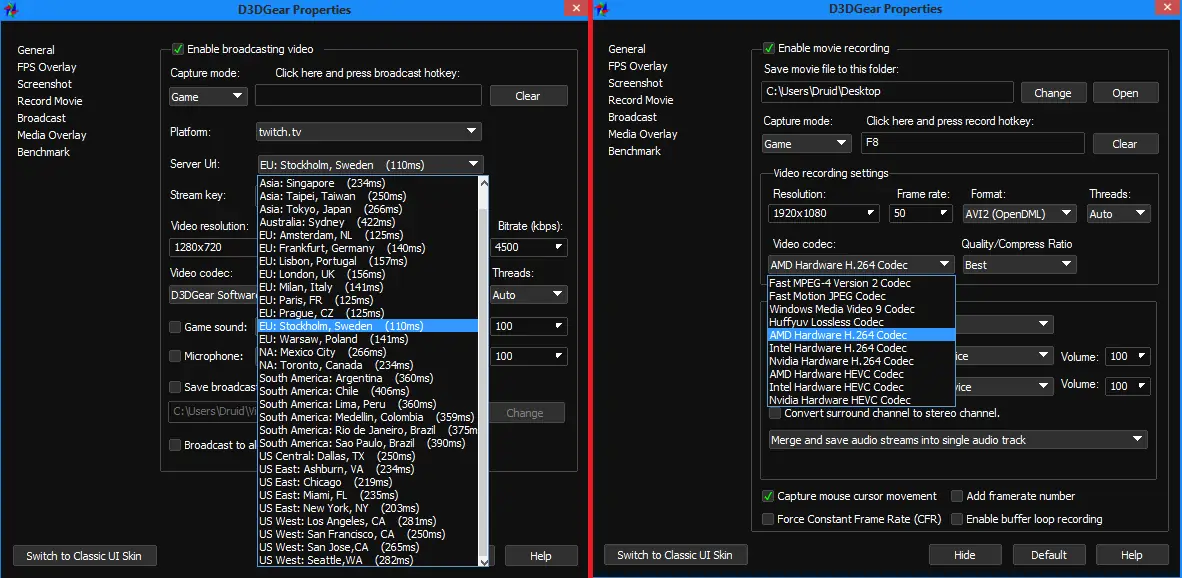
Task: Open General section in left window
Action: pyautogui.click(x=36, y=50)
